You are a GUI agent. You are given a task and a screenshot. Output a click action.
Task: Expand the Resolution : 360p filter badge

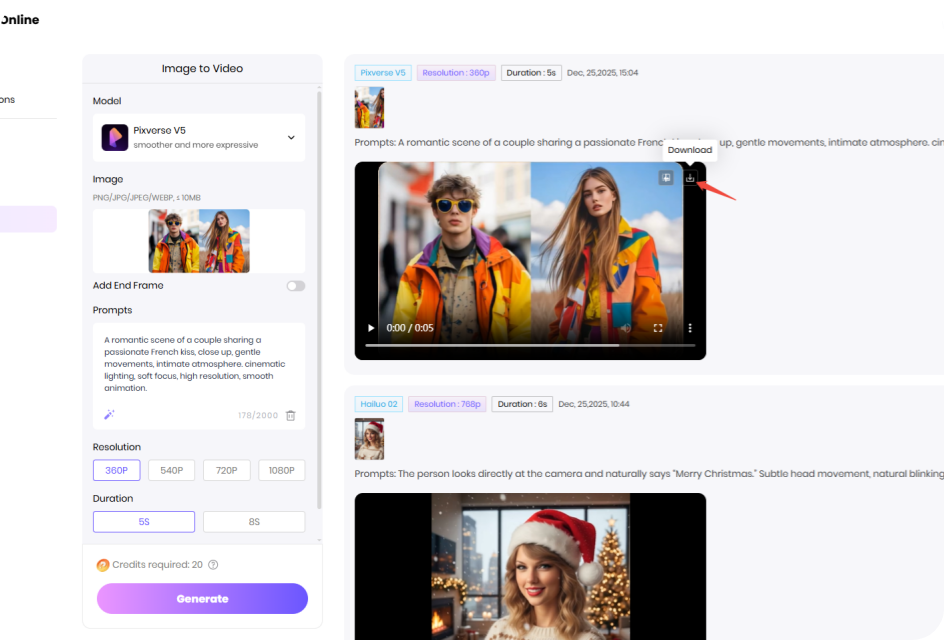[x=456, y=72]
